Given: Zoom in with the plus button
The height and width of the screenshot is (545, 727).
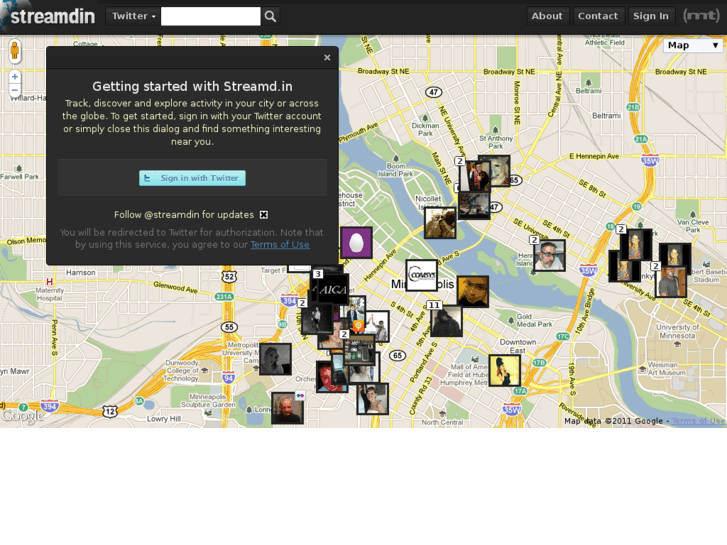Looking at the screenshot, I should [x=15, y=77].
